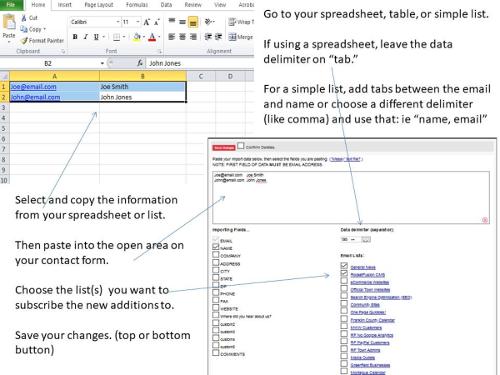
Task: Open the Name Box B2 dropdown
Action: click(x=102, y=63)
